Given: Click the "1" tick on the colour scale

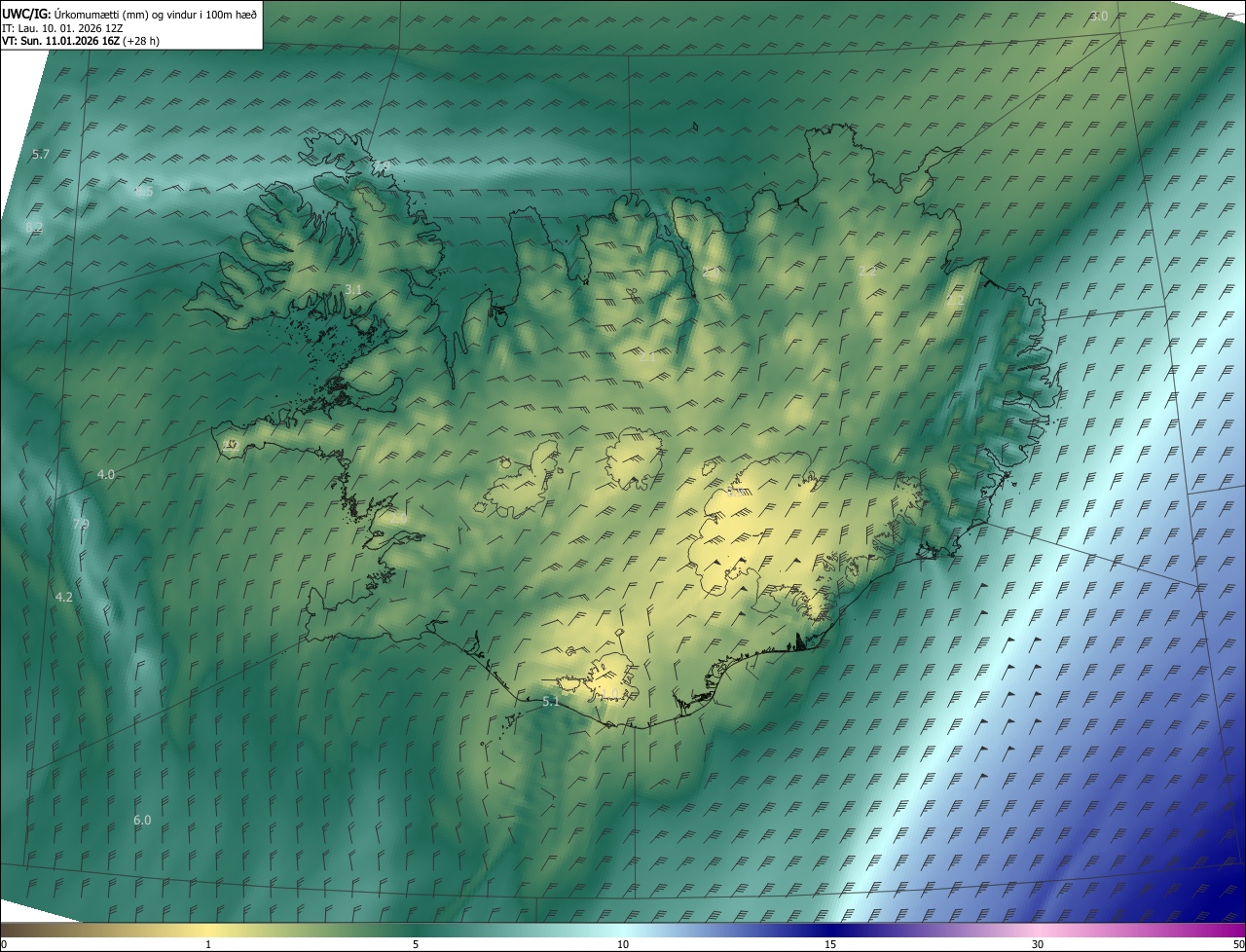Looking at the screenshot, I should click(x=208, y=944).
